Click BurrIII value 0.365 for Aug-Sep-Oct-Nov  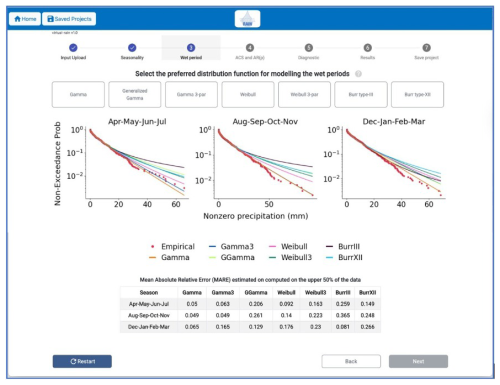point(343,315)
